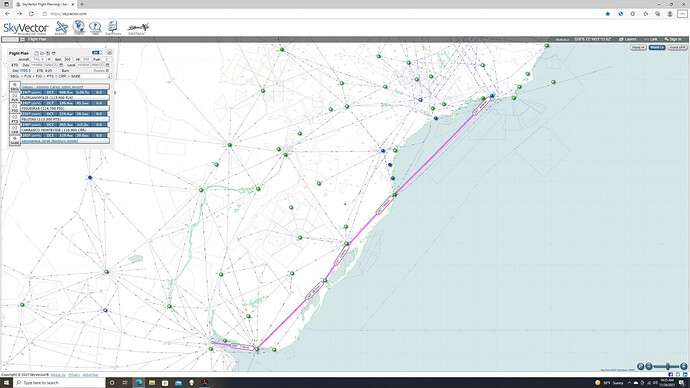Viewport: 690px width, 388px height.
Task: Open the browser settings ellipsis menu
Action: pos(682,14)
